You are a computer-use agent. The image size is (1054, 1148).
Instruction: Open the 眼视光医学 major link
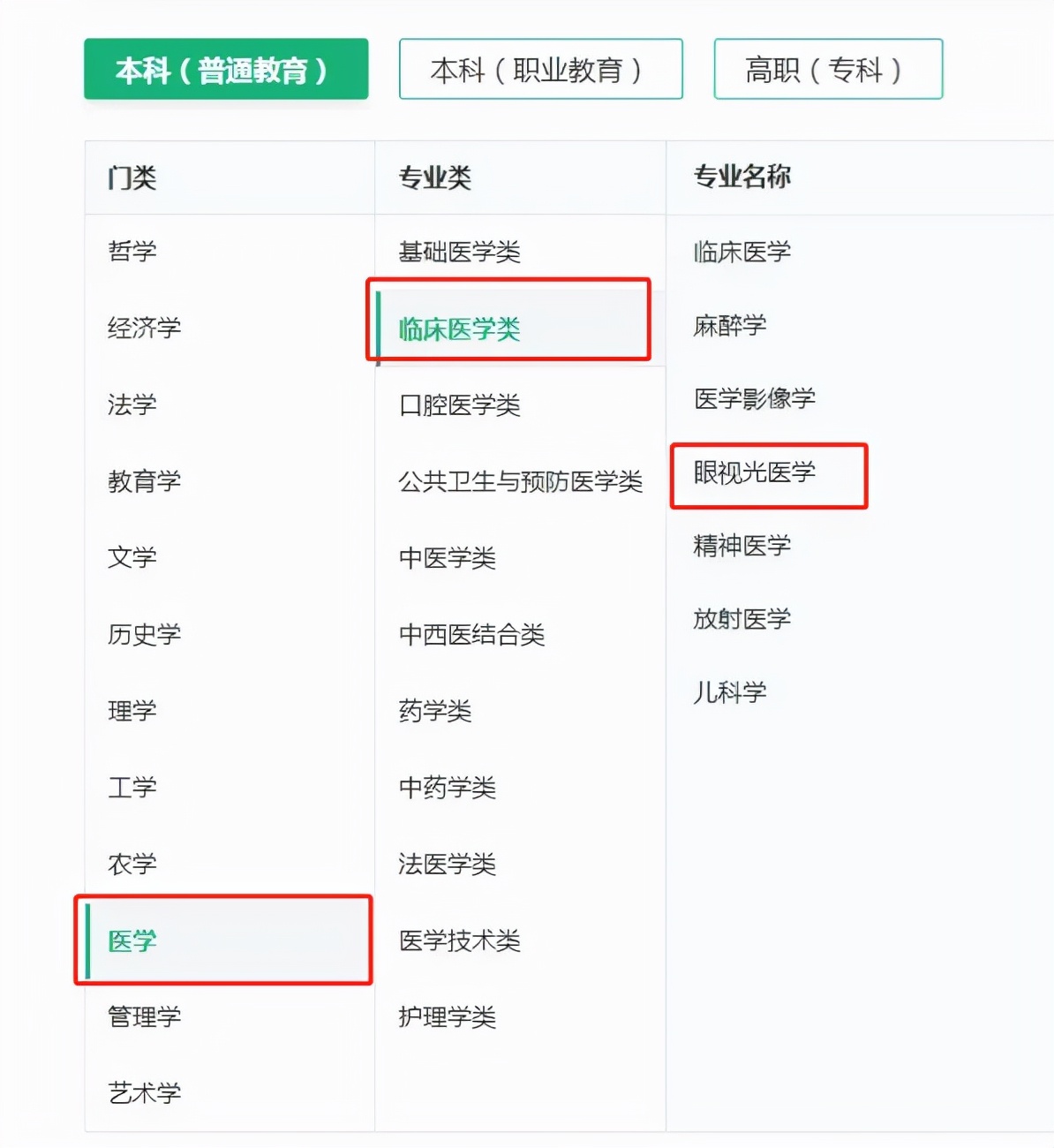tap(754, 472)
